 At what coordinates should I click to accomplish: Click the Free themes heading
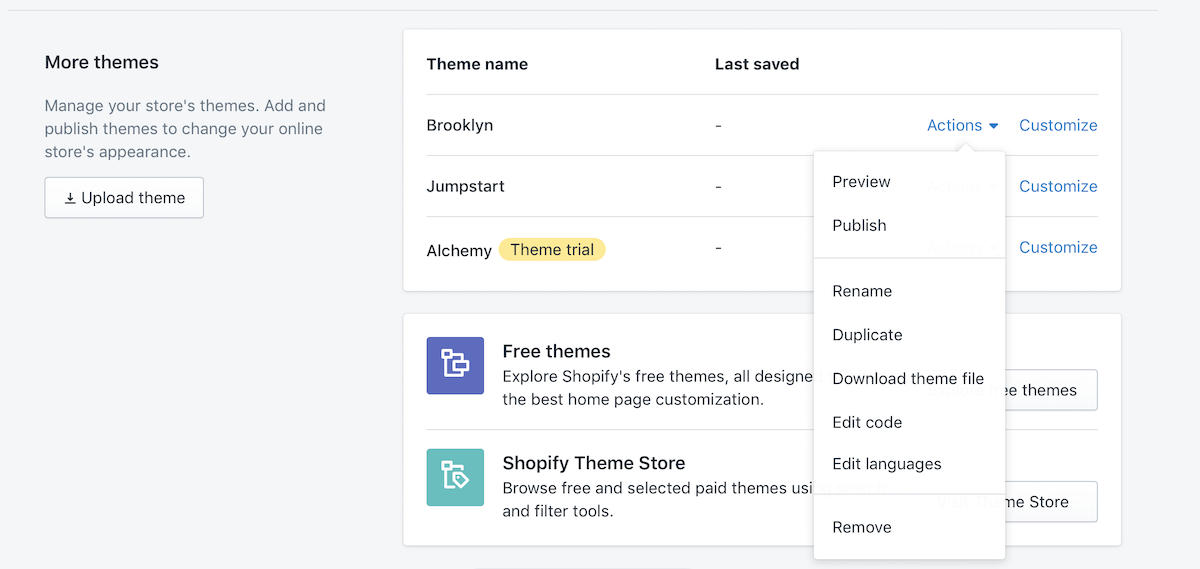click(557, 351)
